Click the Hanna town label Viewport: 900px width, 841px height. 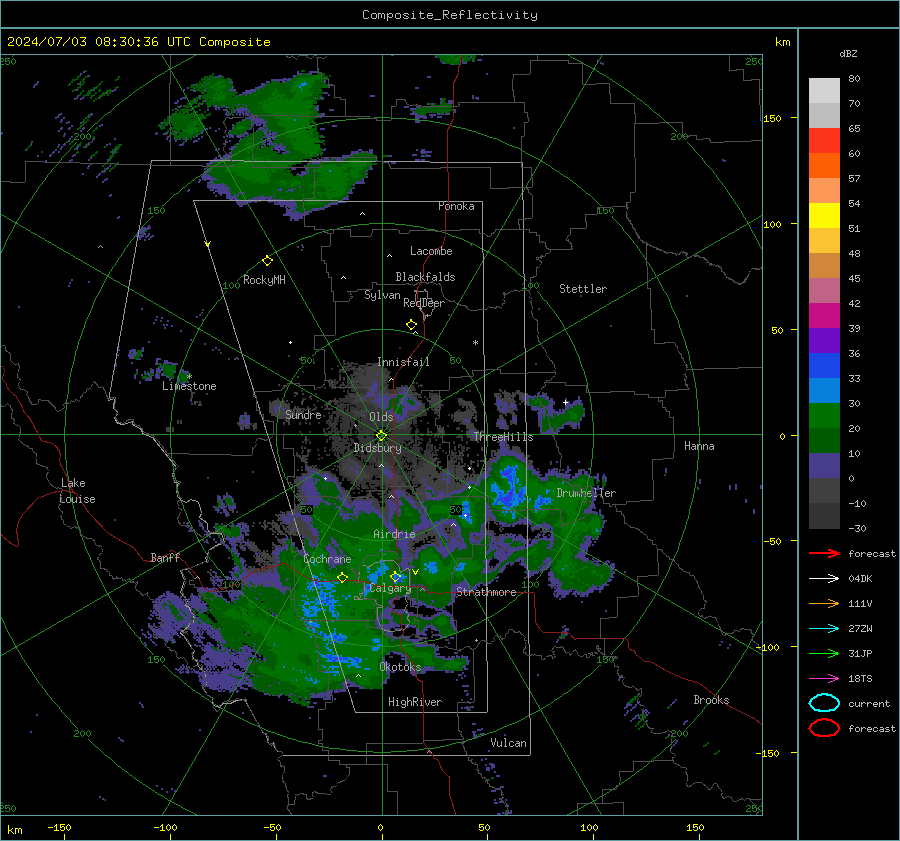pyautogui.click(x=699, y=446)
